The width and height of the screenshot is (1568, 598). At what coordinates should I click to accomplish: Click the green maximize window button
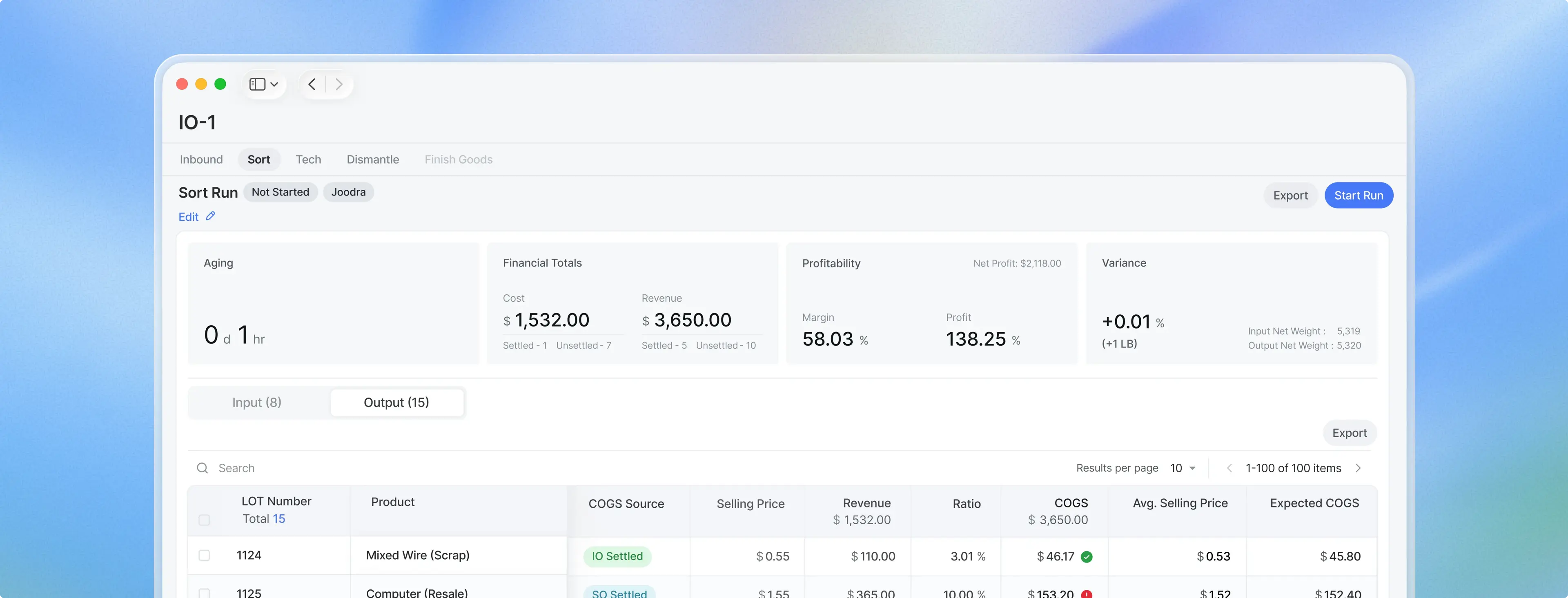coord(220,84)
